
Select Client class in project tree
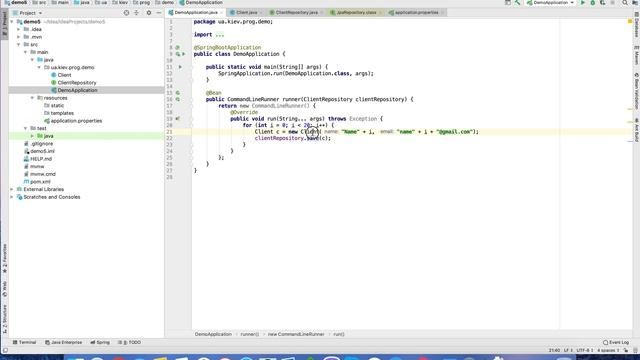click(61, 75)
